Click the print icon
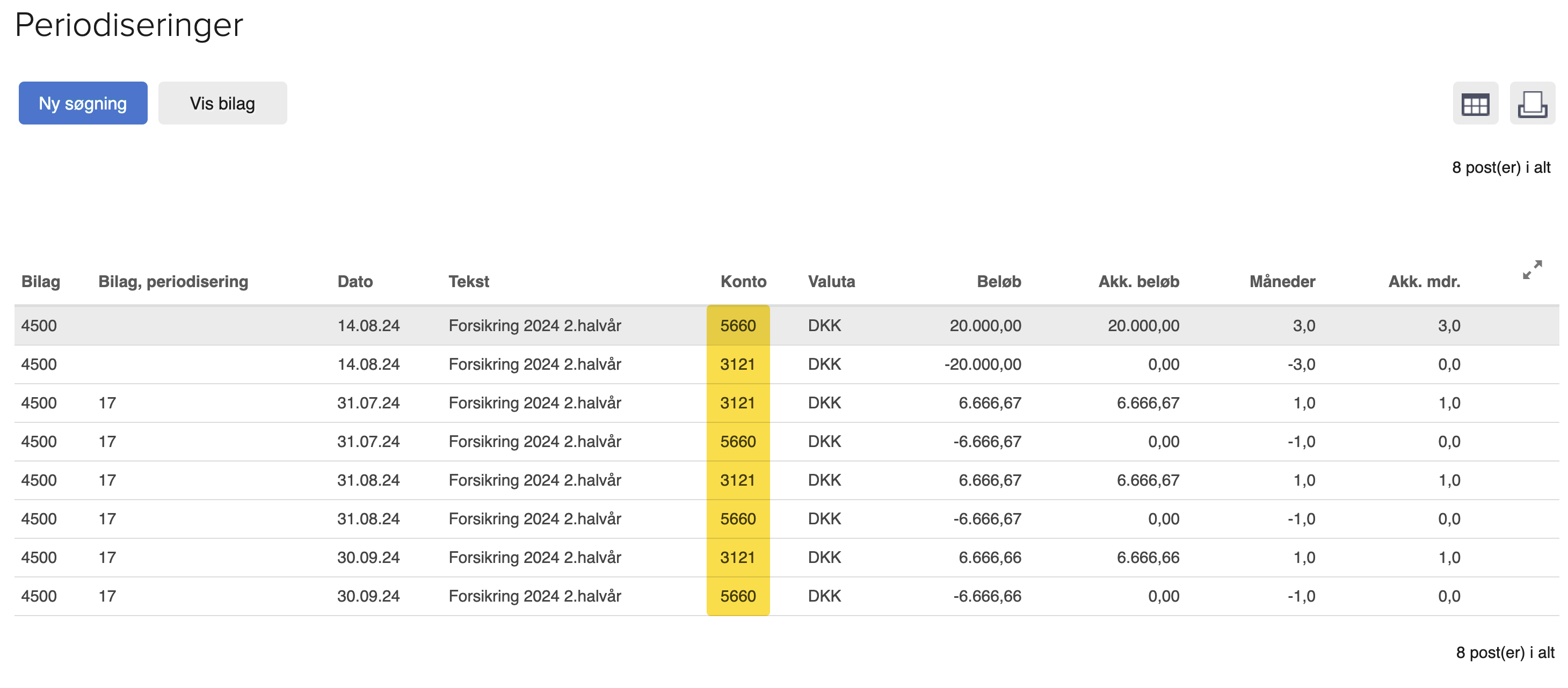Image resolution: width=1568 pixels, height=688 pixels. coord(1531,104)
